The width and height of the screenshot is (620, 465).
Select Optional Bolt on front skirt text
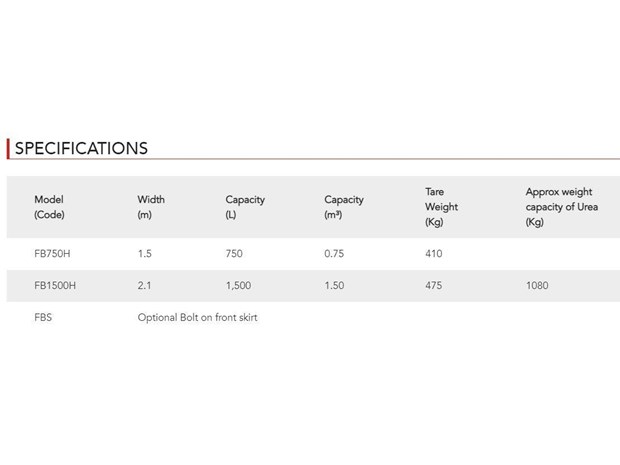tap(197, 317)
